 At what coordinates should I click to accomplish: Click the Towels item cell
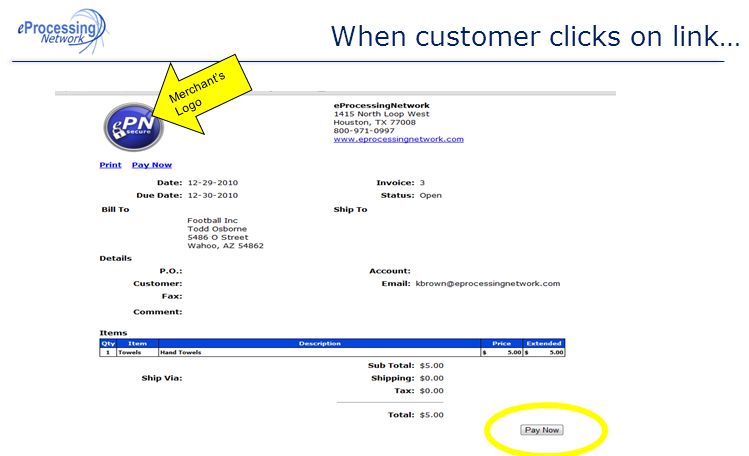tap(137, 352)
